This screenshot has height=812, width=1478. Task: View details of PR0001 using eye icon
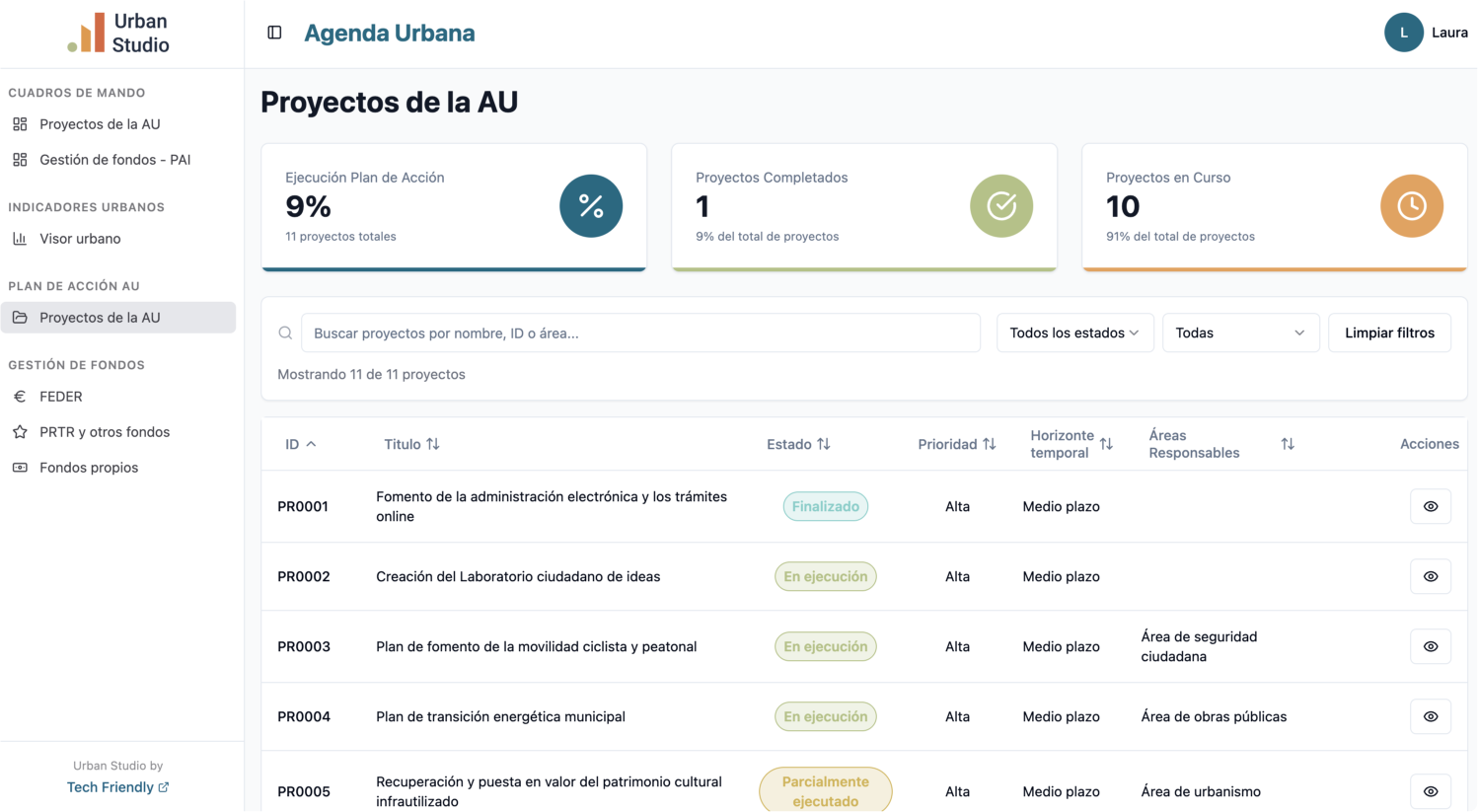coord(1430,506)
